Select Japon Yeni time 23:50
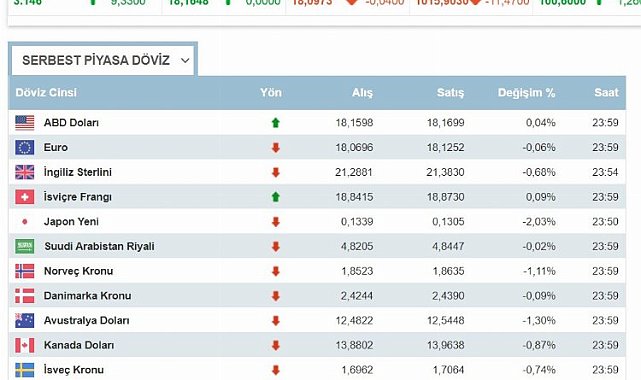Image resolution: width=641 pixels, height=380 pixels. [x=605, y=222]
